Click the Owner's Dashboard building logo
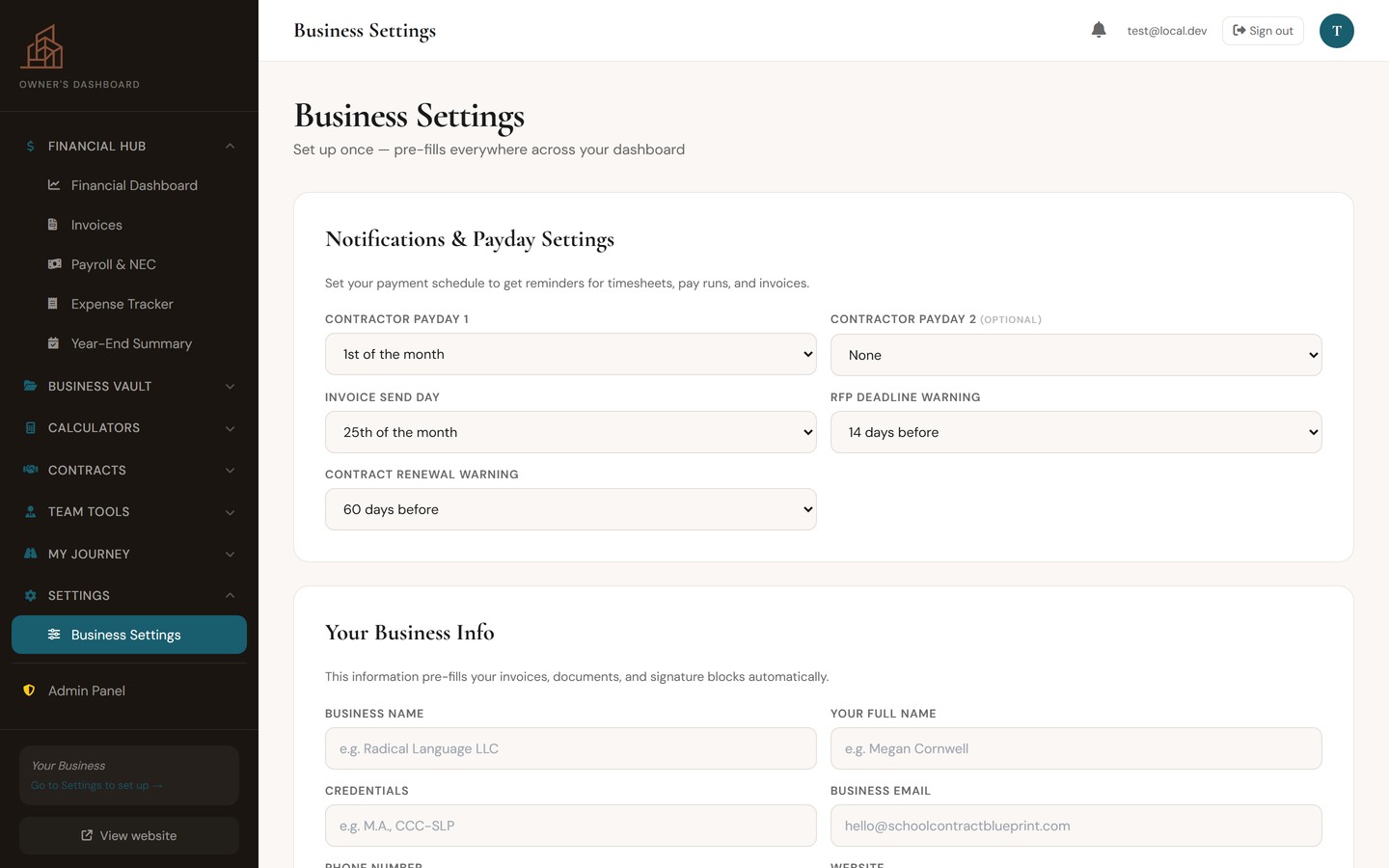Image resolution: width=1389 pixels, height=868 pixels. [x=42, y=46]
